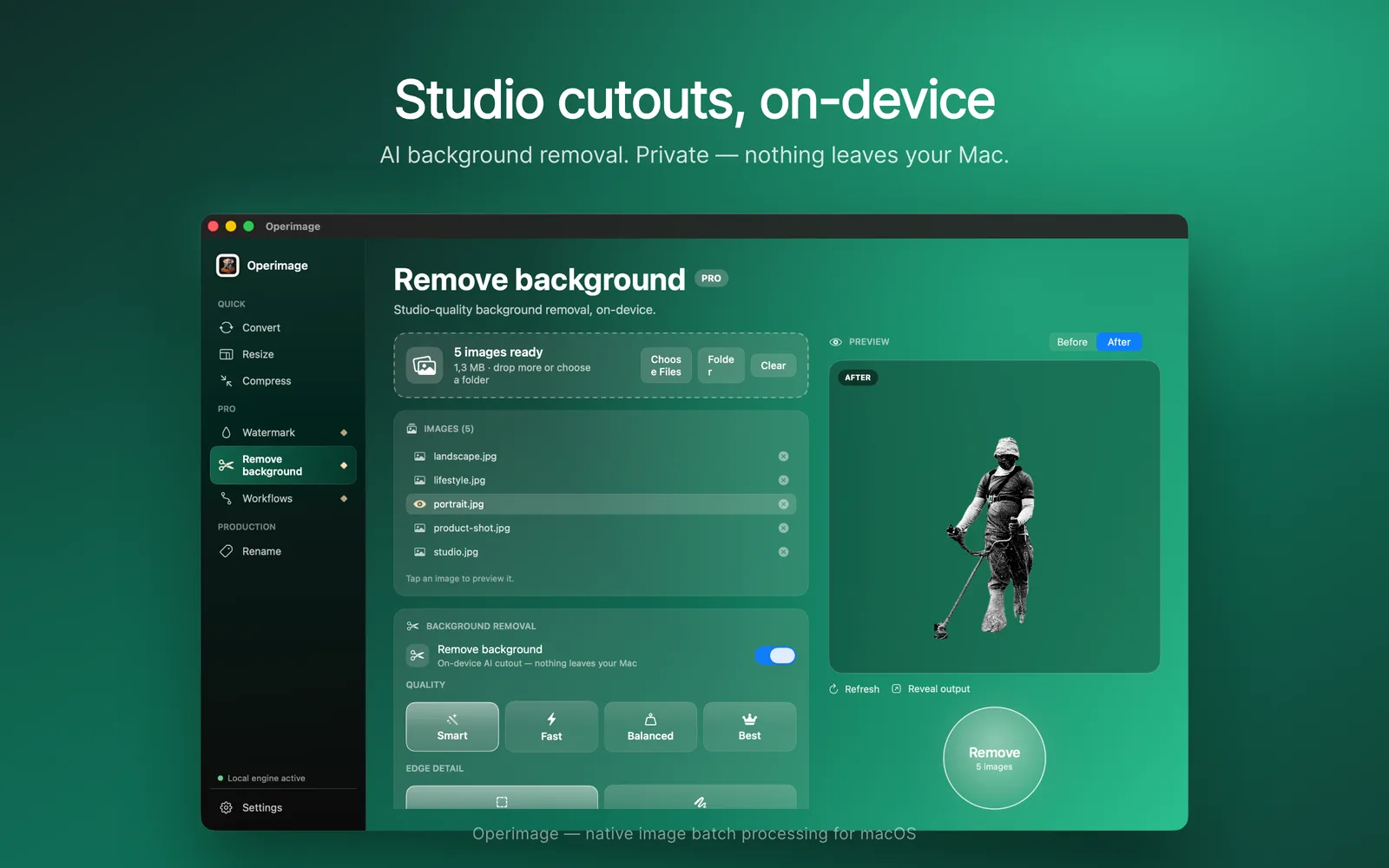The width and height of the screenshot is (1389, 868).
Task: Open Settings at sidebar bottom
Action: (x=282, y=807)
